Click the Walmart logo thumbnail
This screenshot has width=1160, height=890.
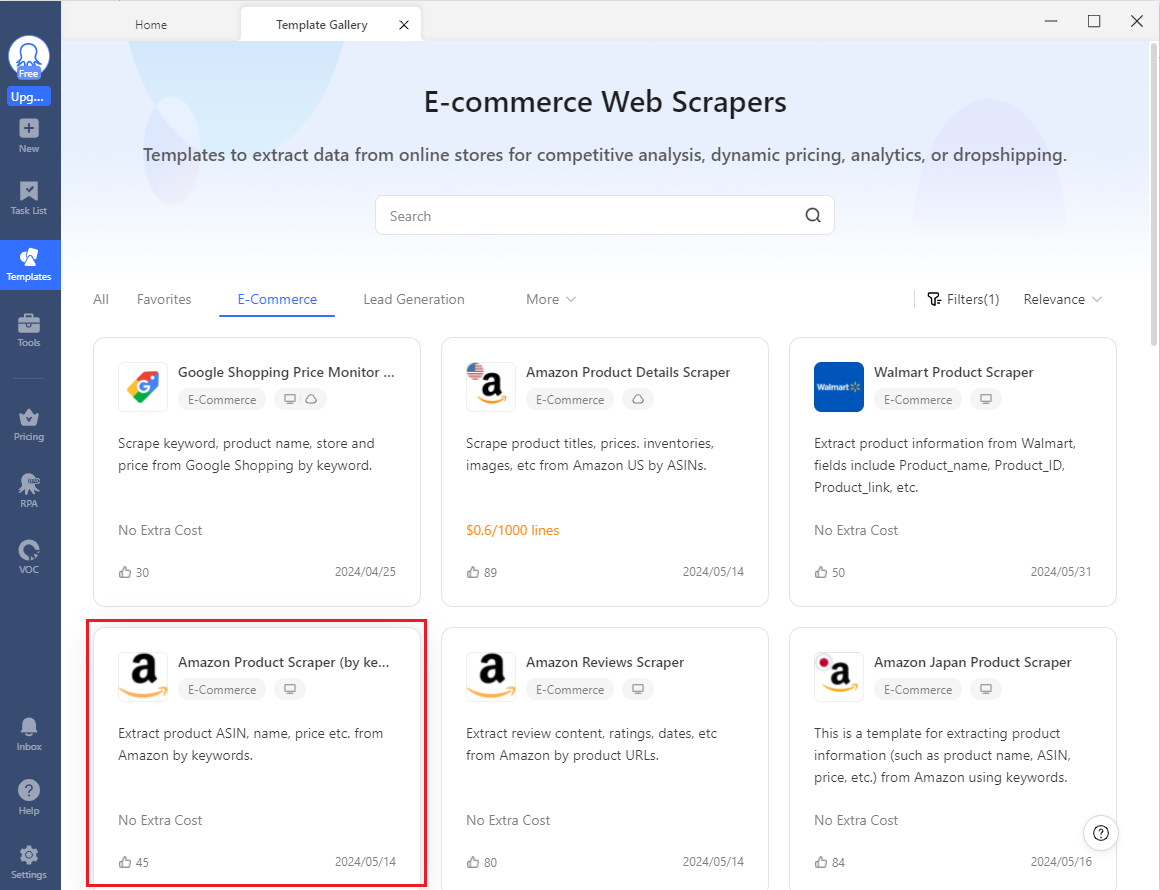coord(839,387)
